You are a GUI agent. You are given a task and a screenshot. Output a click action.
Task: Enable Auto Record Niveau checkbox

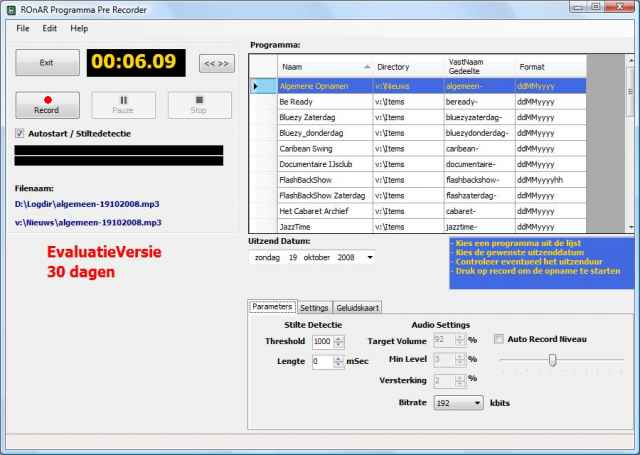[499, 339]
